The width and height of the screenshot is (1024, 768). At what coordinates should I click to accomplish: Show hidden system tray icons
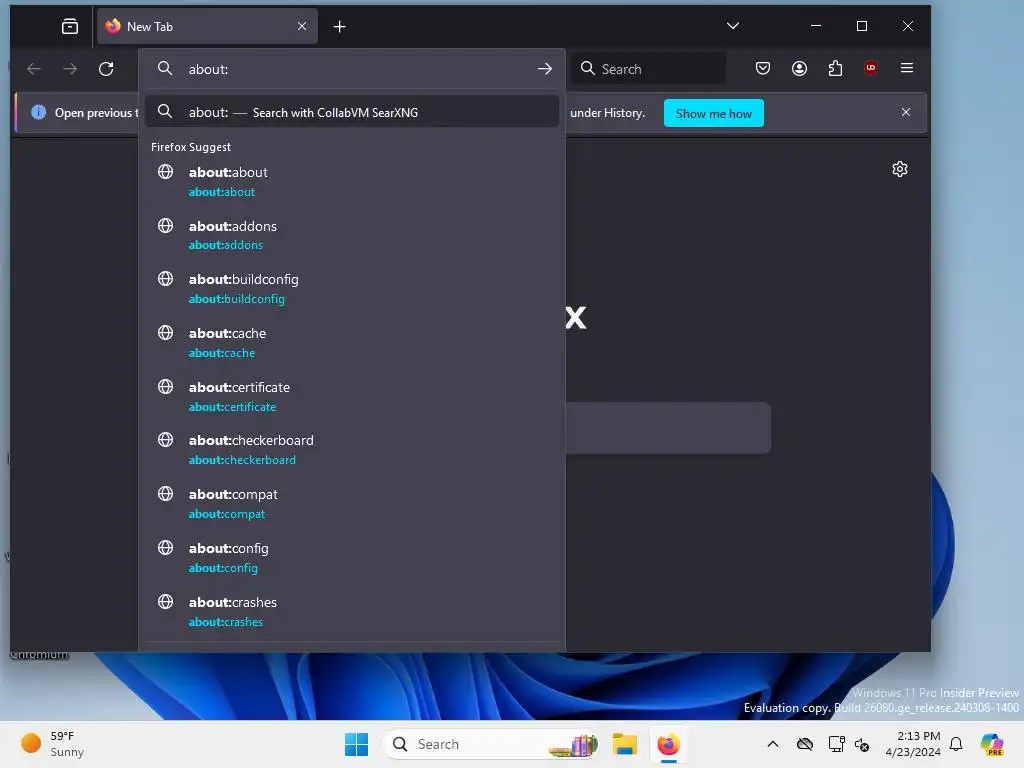pyautogui.click(x=773, y=744)
